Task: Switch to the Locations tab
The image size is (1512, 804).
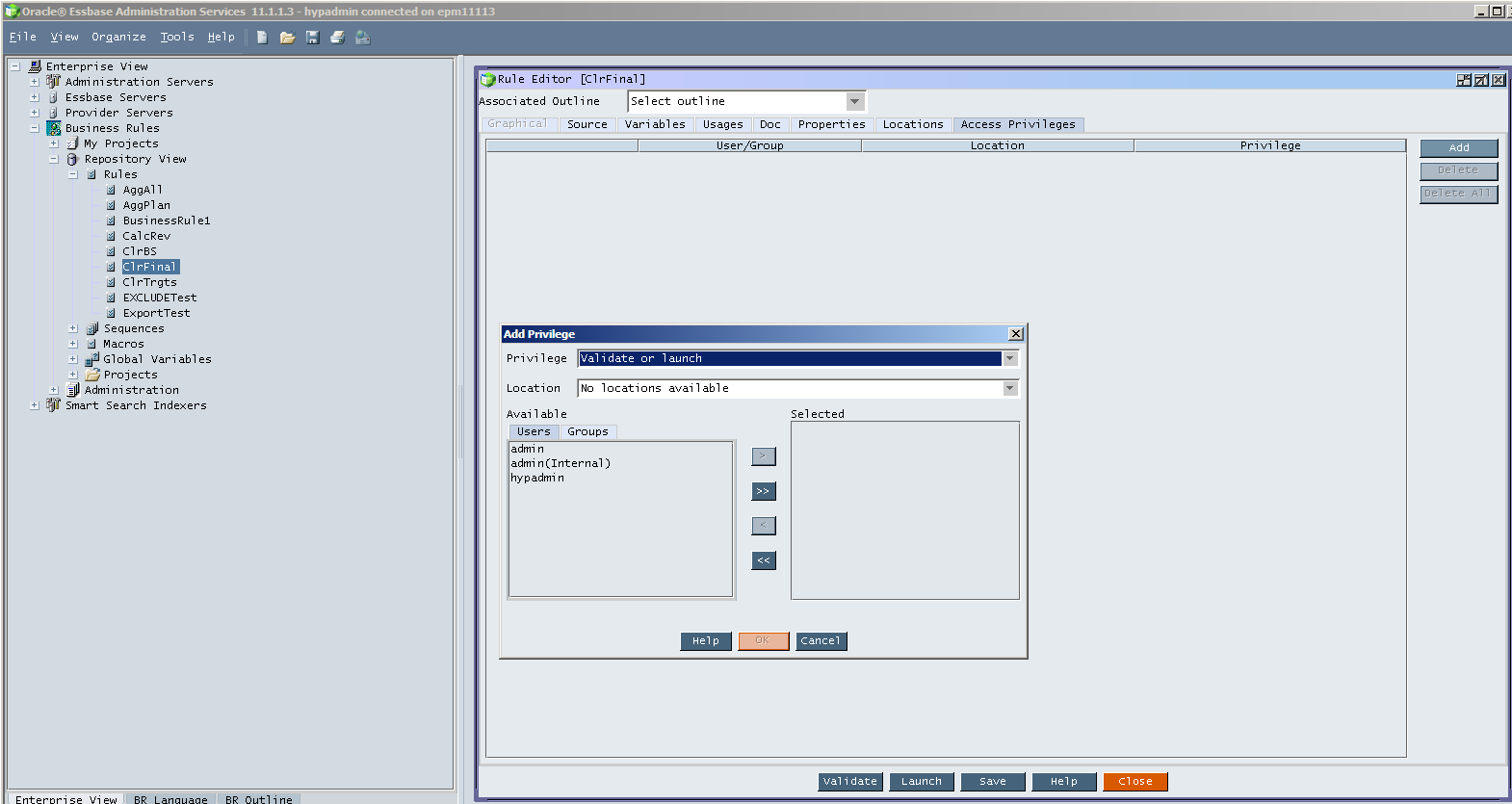Action: coord(913,124)
